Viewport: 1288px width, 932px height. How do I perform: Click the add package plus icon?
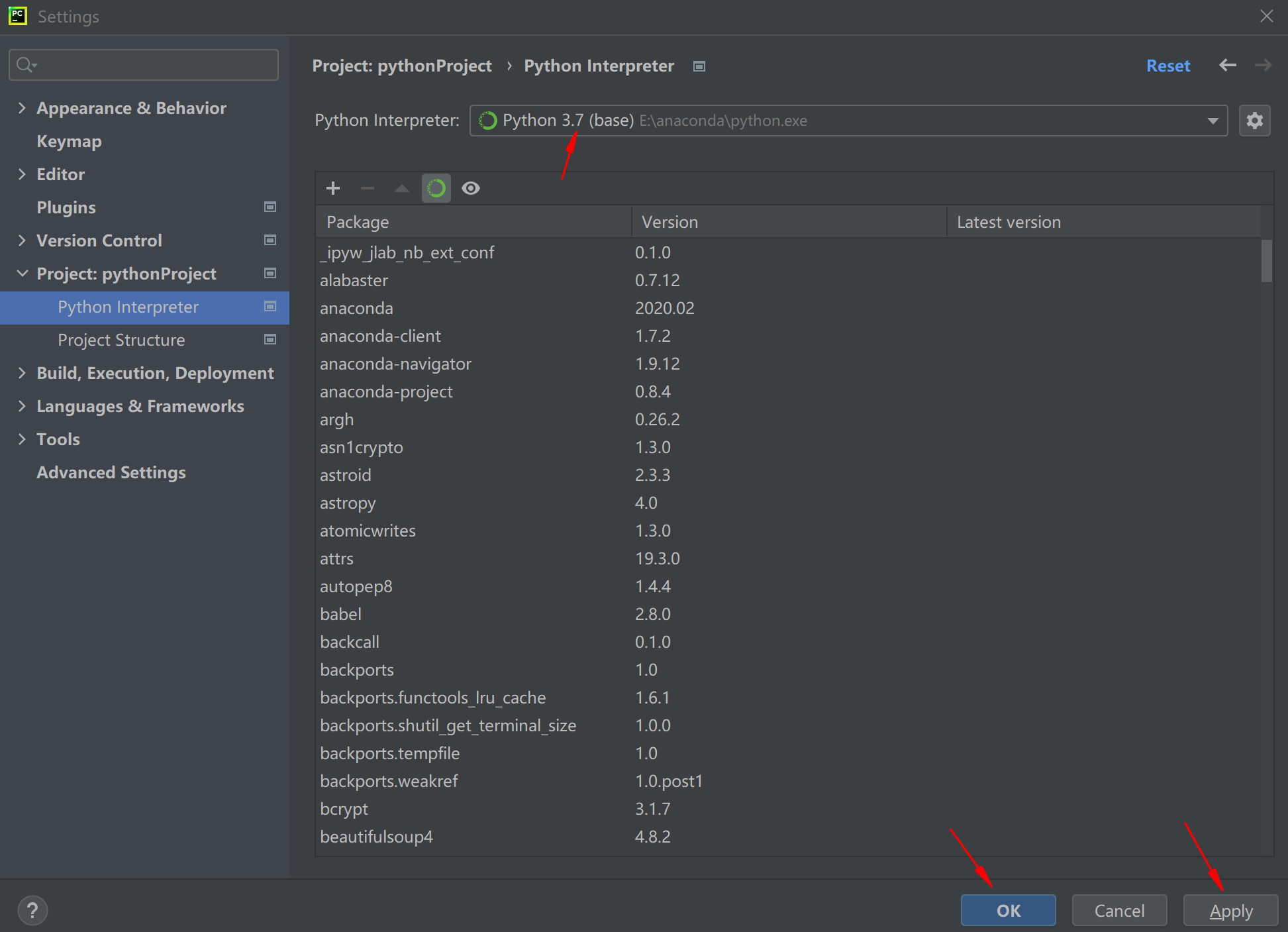333,189
